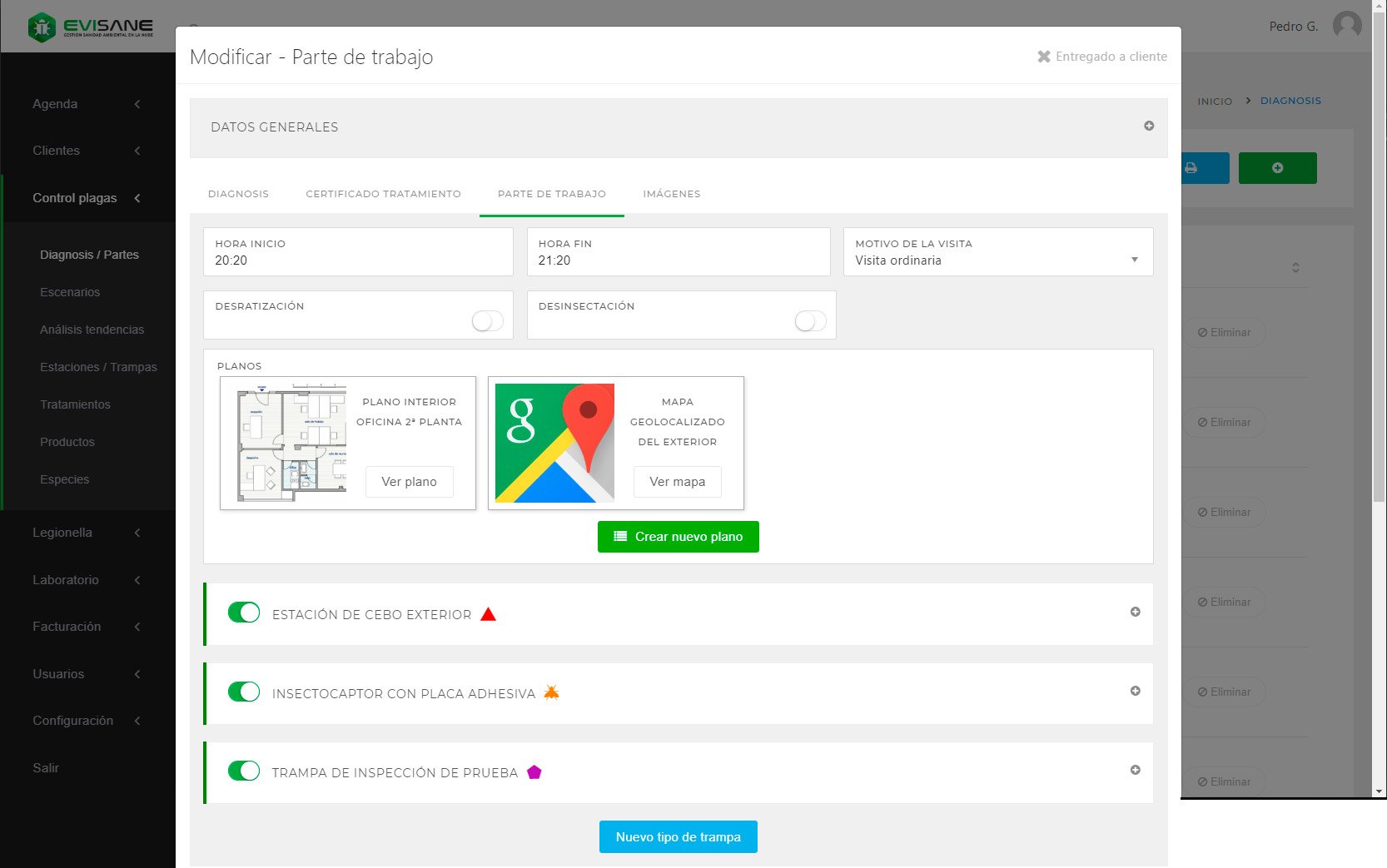This screenshot has height=868, width=1387.
Task: Click the Ver mapa button
Action: click(x=677, y=482)
